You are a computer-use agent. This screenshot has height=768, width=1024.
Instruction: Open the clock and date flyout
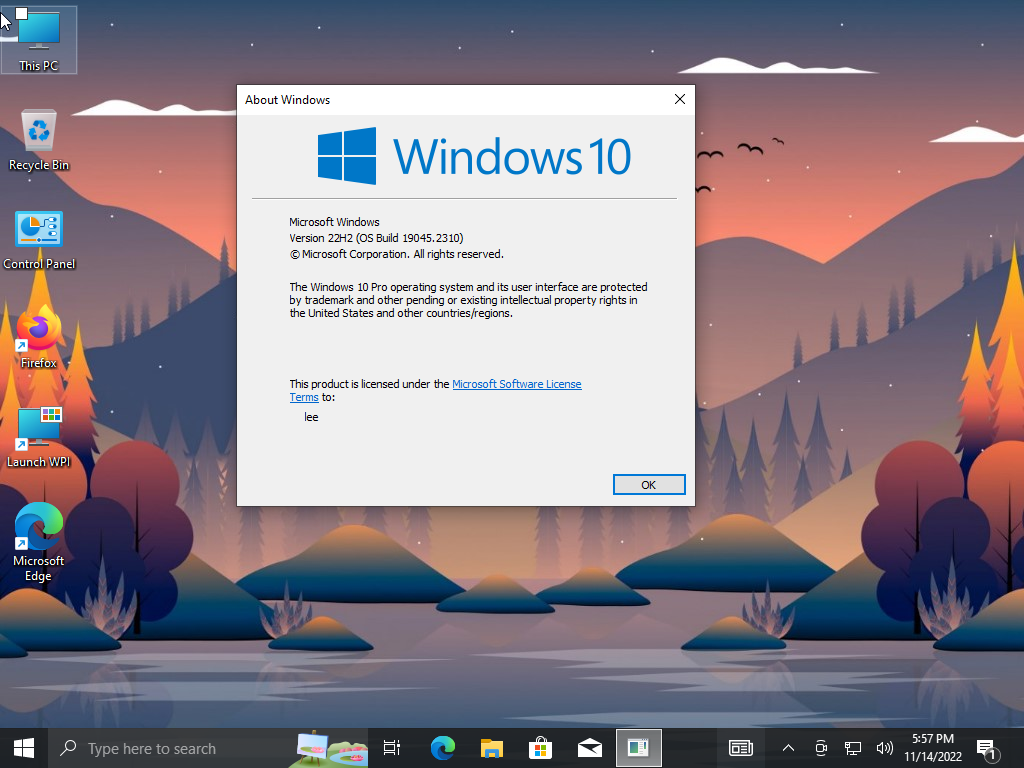click(x=933, y=748)
